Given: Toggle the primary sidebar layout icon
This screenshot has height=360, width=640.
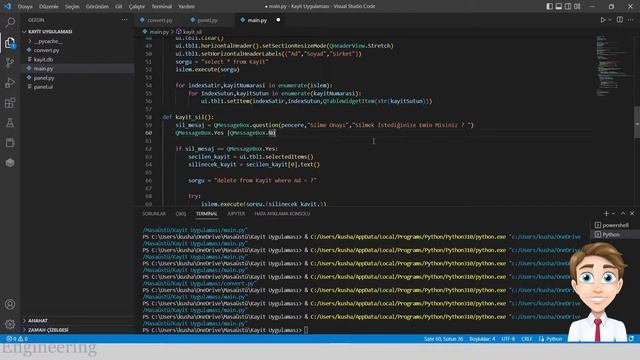Looking at the screenshot, I should coord(550,6).
